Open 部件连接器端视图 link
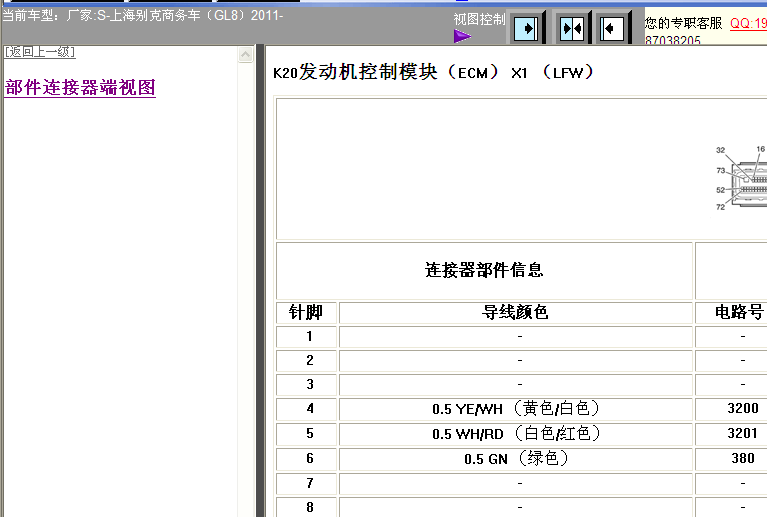Viewport: 767px width, 517px height. tap(80, 88)
